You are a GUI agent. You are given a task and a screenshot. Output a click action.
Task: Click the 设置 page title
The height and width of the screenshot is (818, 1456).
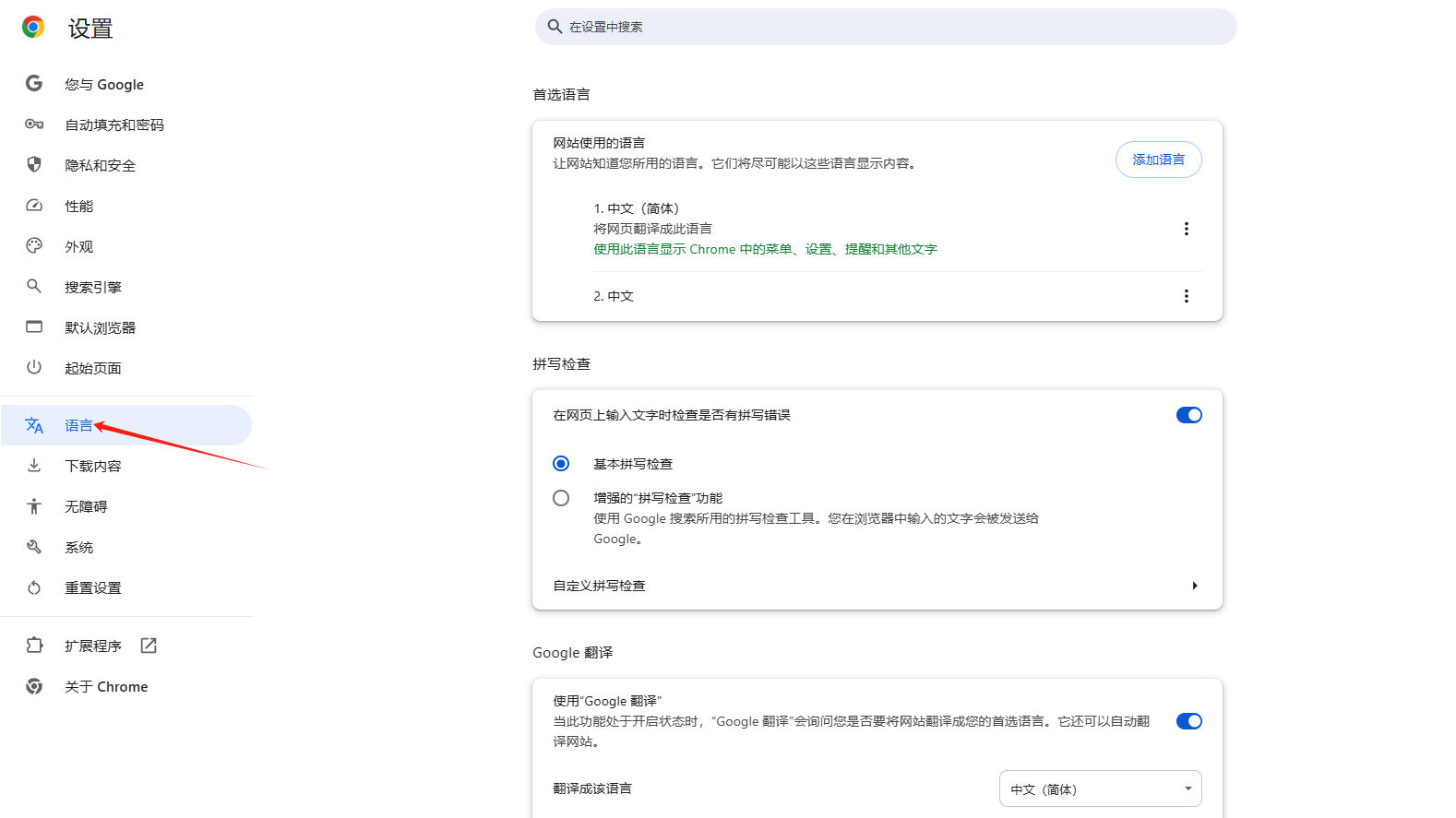[x=90, y=29]
